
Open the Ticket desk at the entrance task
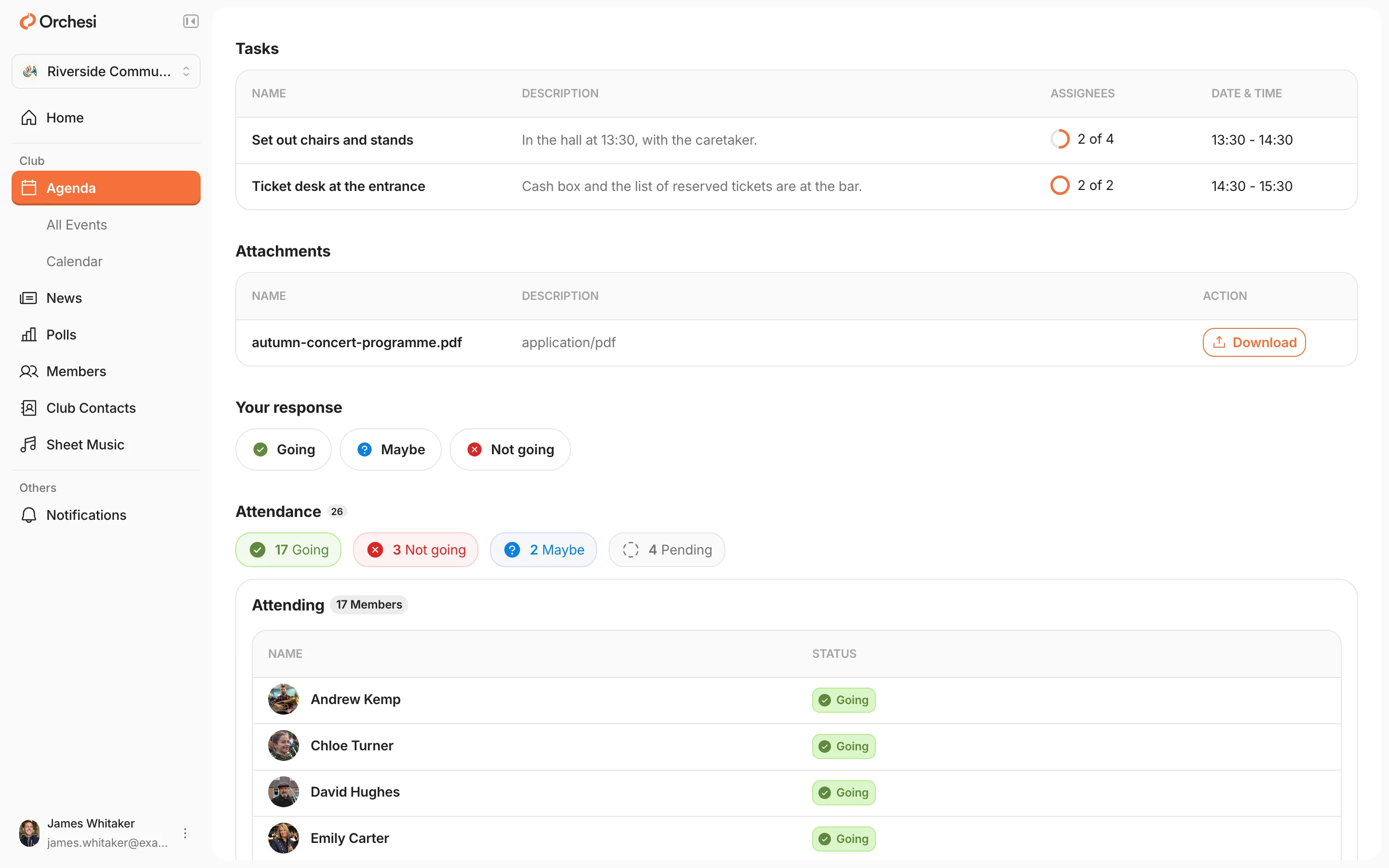coord(797,187)
